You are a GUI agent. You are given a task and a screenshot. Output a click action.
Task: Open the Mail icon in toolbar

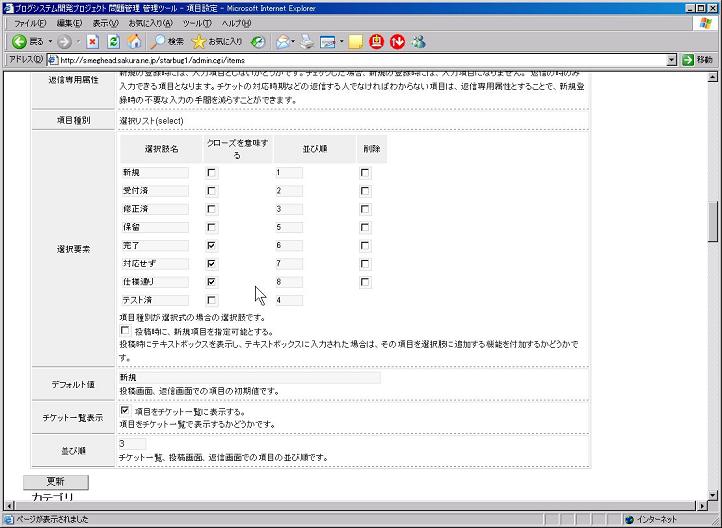(x=282, y=42)
